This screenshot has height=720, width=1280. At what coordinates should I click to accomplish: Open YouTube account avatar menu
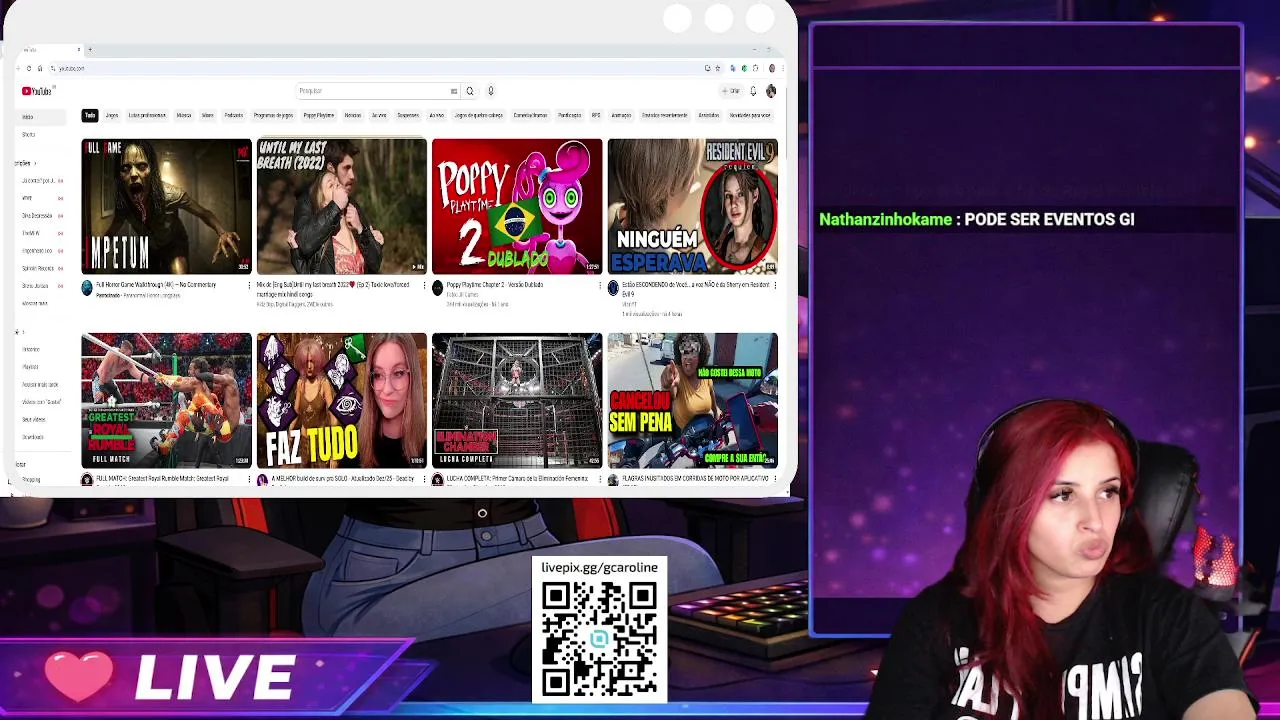[771, 91]
